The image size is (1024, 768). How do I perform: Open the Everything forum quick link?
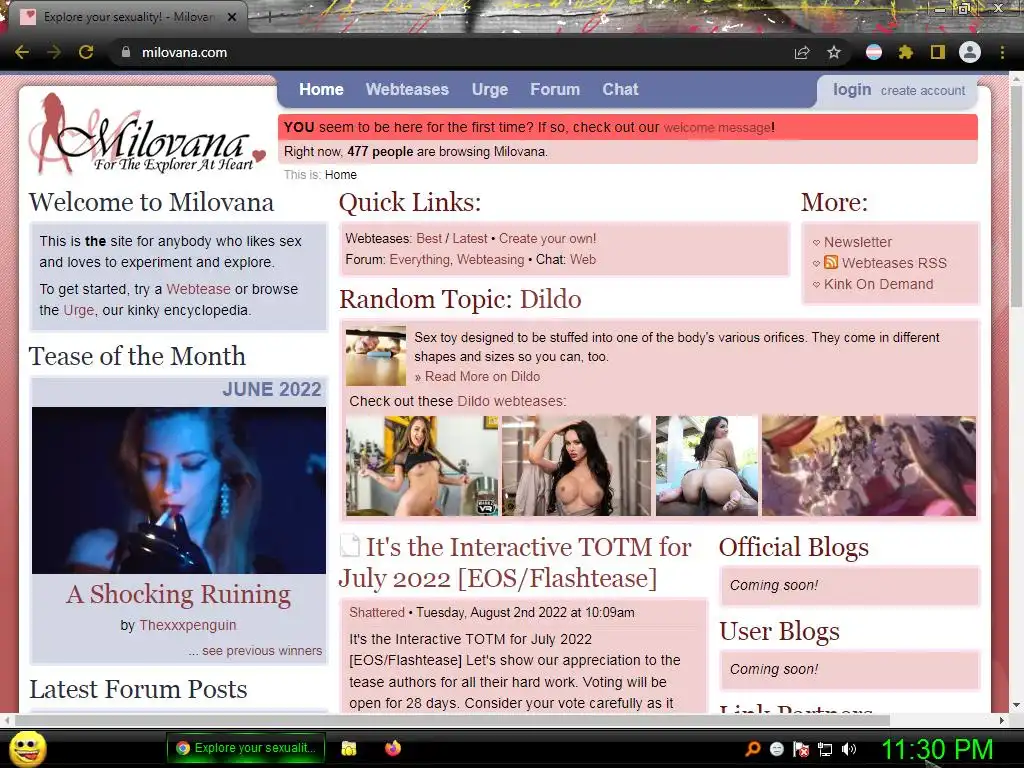click(420, 259)
